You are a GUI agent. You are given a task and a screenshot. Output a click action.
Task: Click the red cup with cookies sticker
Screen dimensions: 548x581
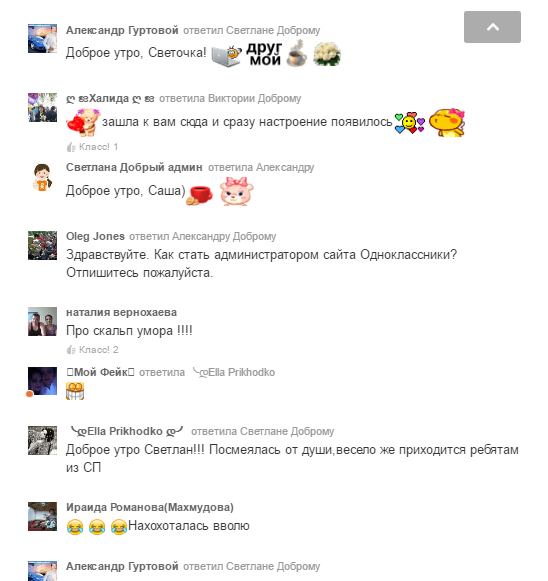[x=199, y=195]
